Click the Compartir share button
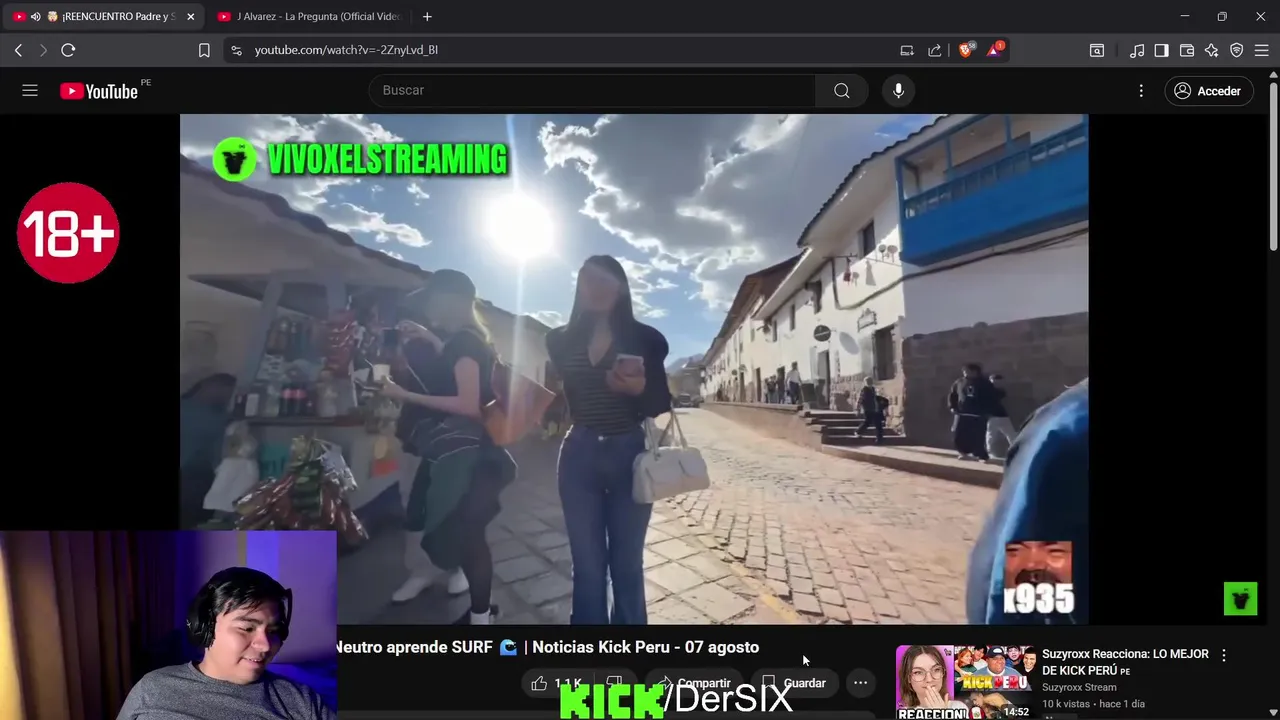The width and height of the screenshot is (1280, 720). [693, 683]
